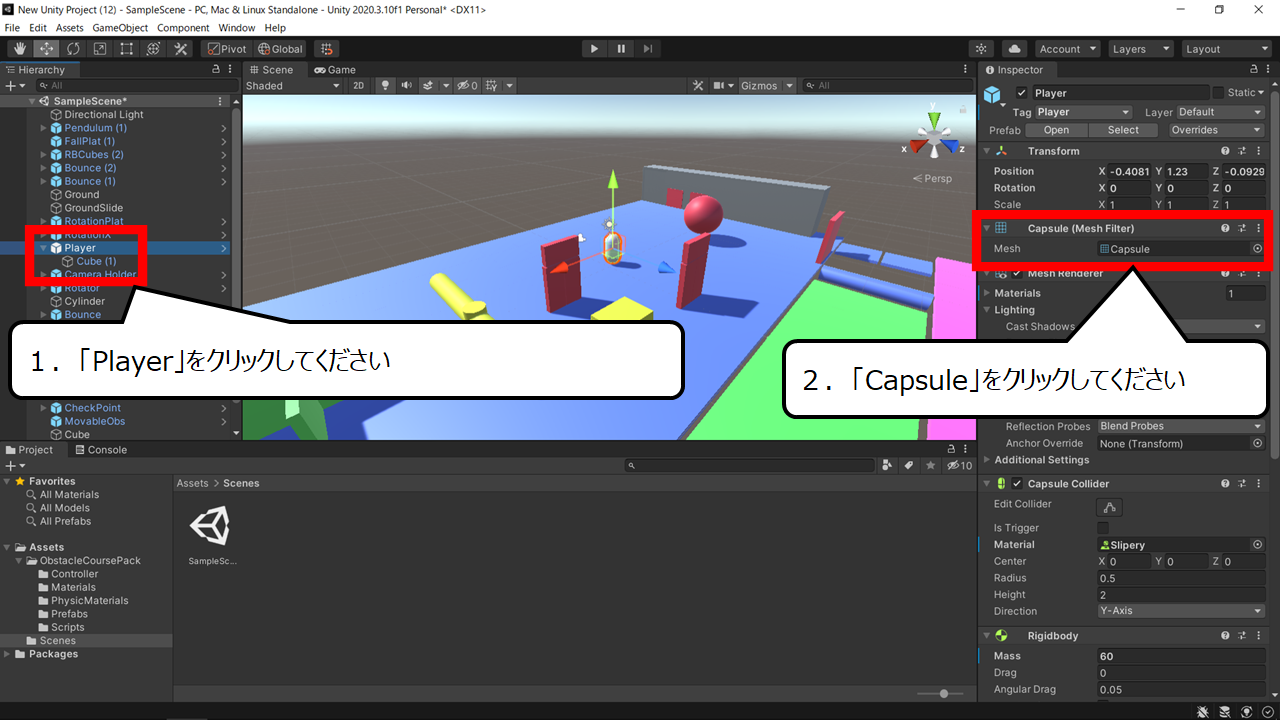Toggle Pivot handle position button

pos(225,49)
